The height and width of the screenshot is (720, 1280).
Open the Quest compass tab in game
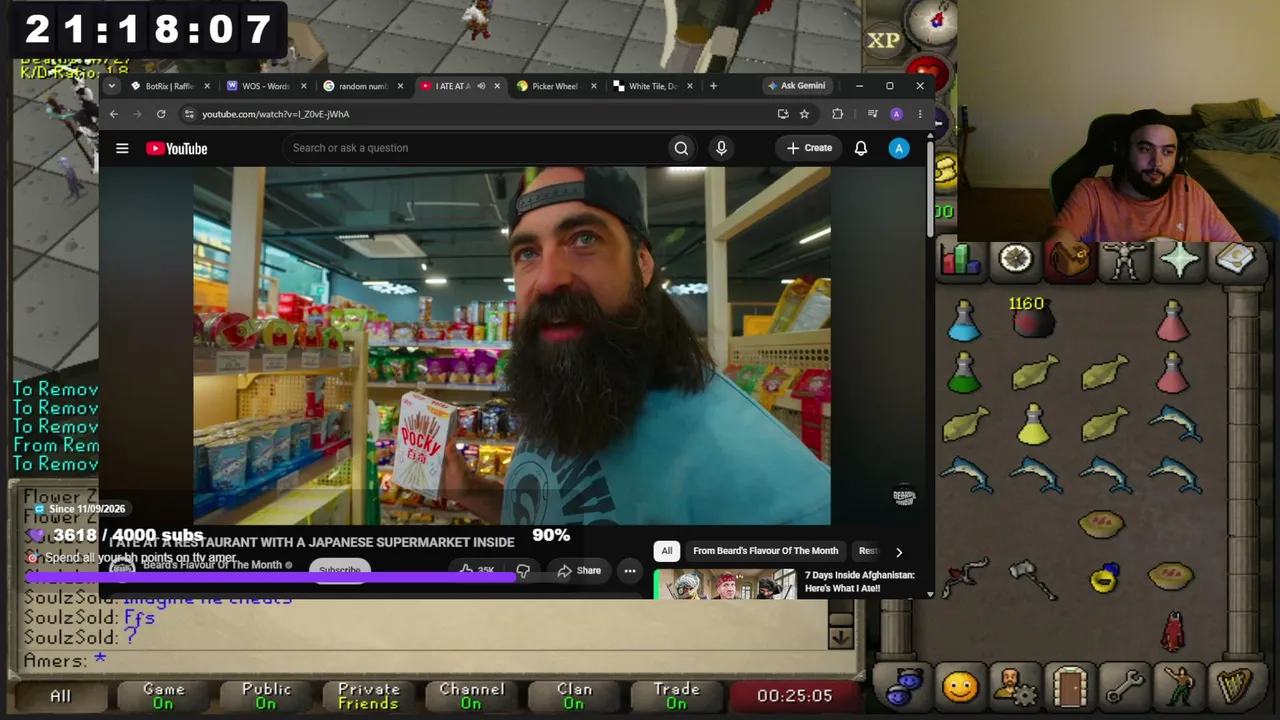pyautogui.click(x=1016, y=260)
